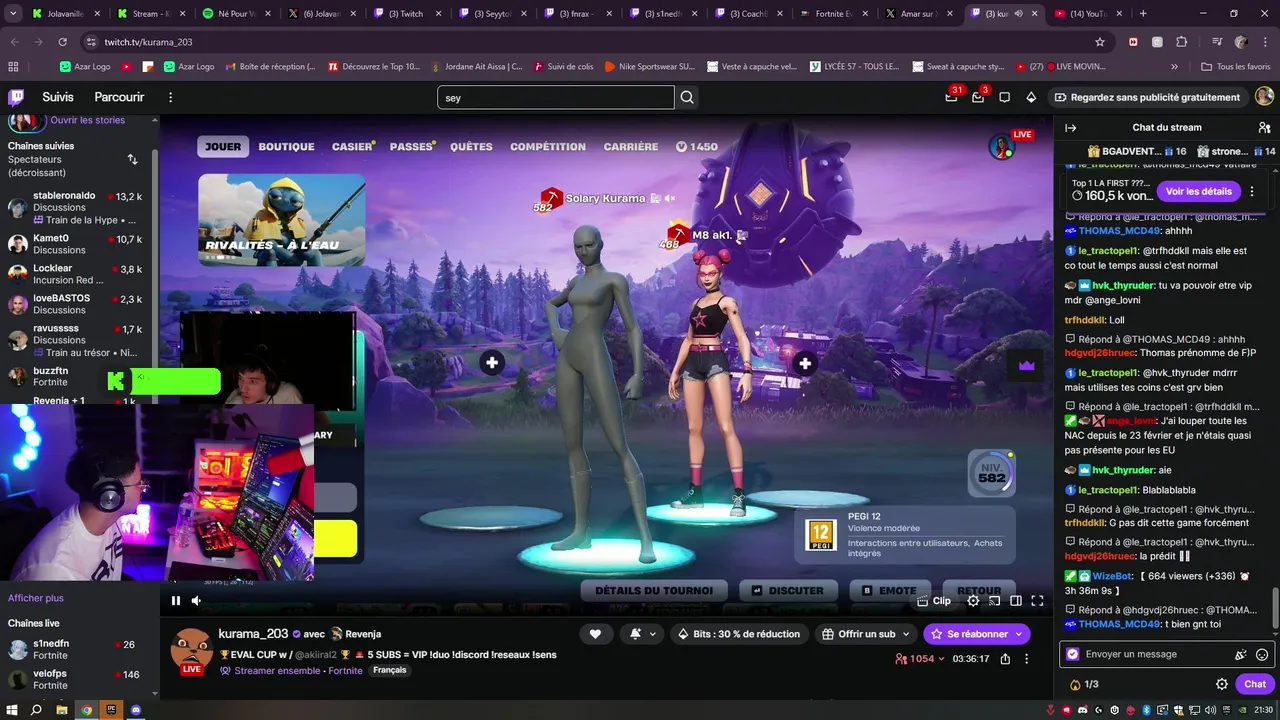
Task: Share the stream with share icon
Action: [x=1005, y=659]
